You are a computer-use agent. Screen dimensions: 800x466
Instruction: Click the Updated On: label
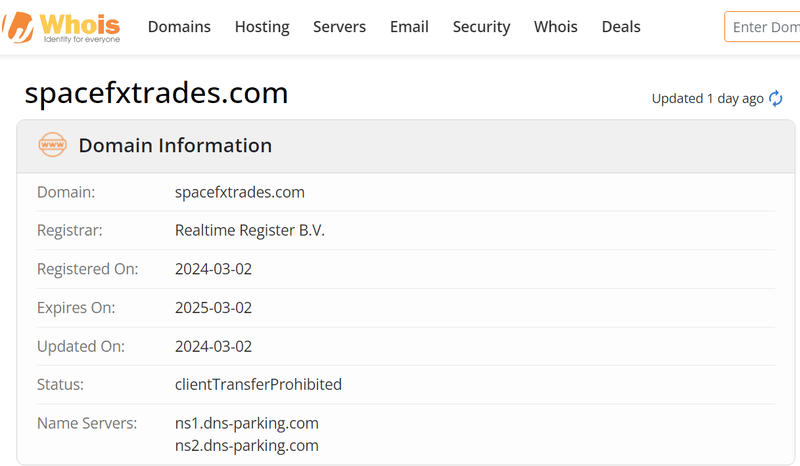coord(81,347)
